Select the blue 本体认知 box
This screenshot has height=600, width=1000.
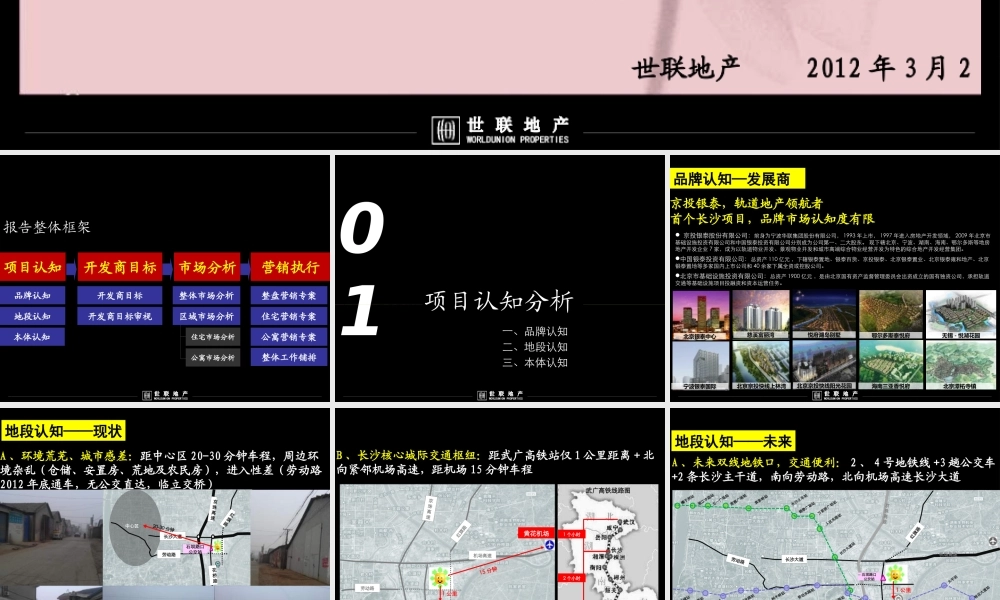[32, 337]
